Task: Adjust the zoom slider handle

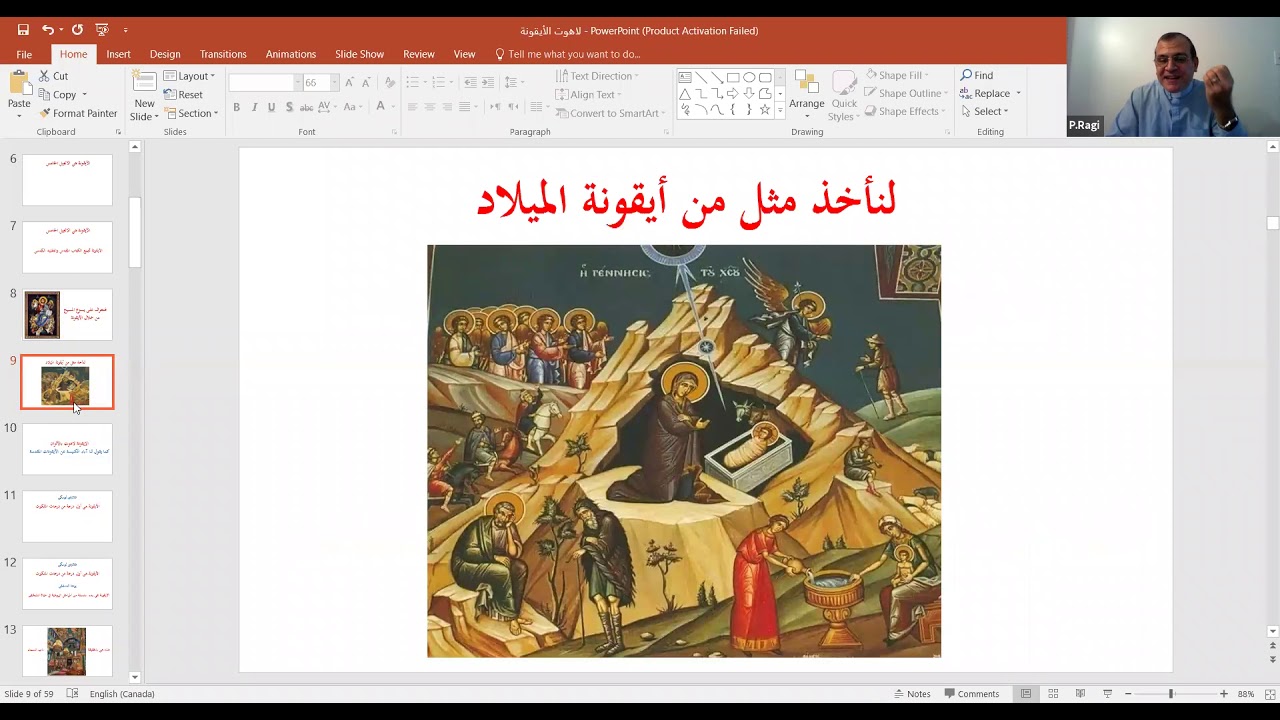Action: [x=1171, y=694]
